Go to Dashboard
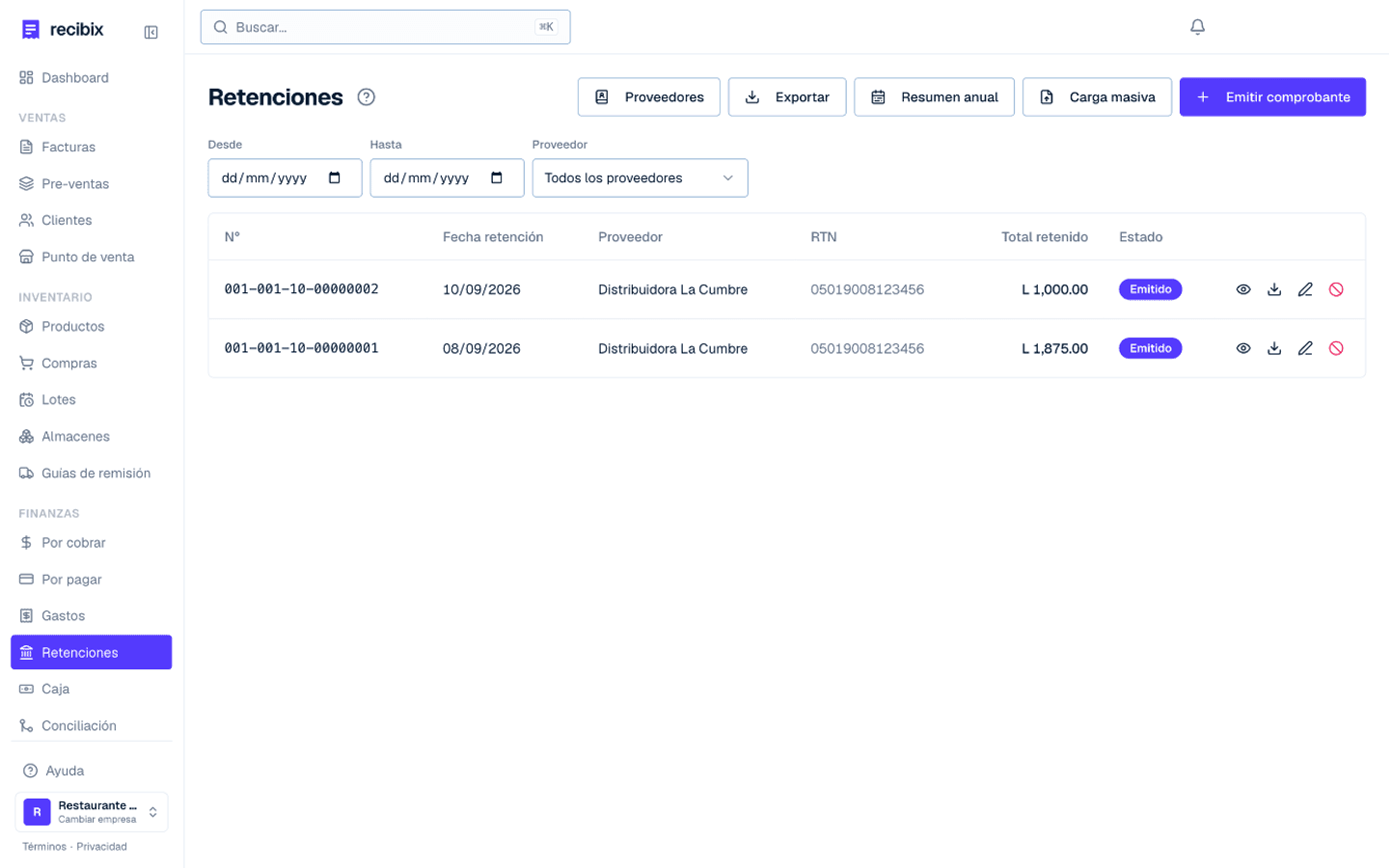The image size is (1389, 868). click(x=92, y=78)
